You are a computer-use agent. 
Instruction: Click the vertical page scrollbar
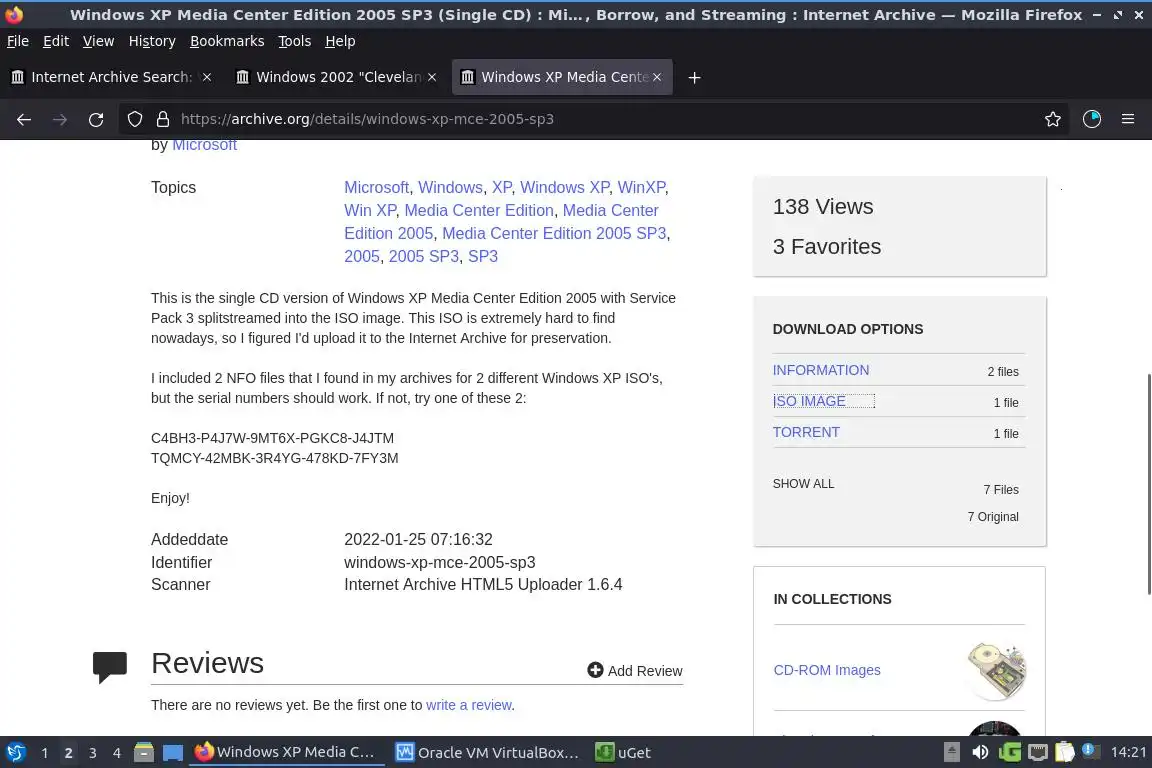click(x=1148, y=484)
